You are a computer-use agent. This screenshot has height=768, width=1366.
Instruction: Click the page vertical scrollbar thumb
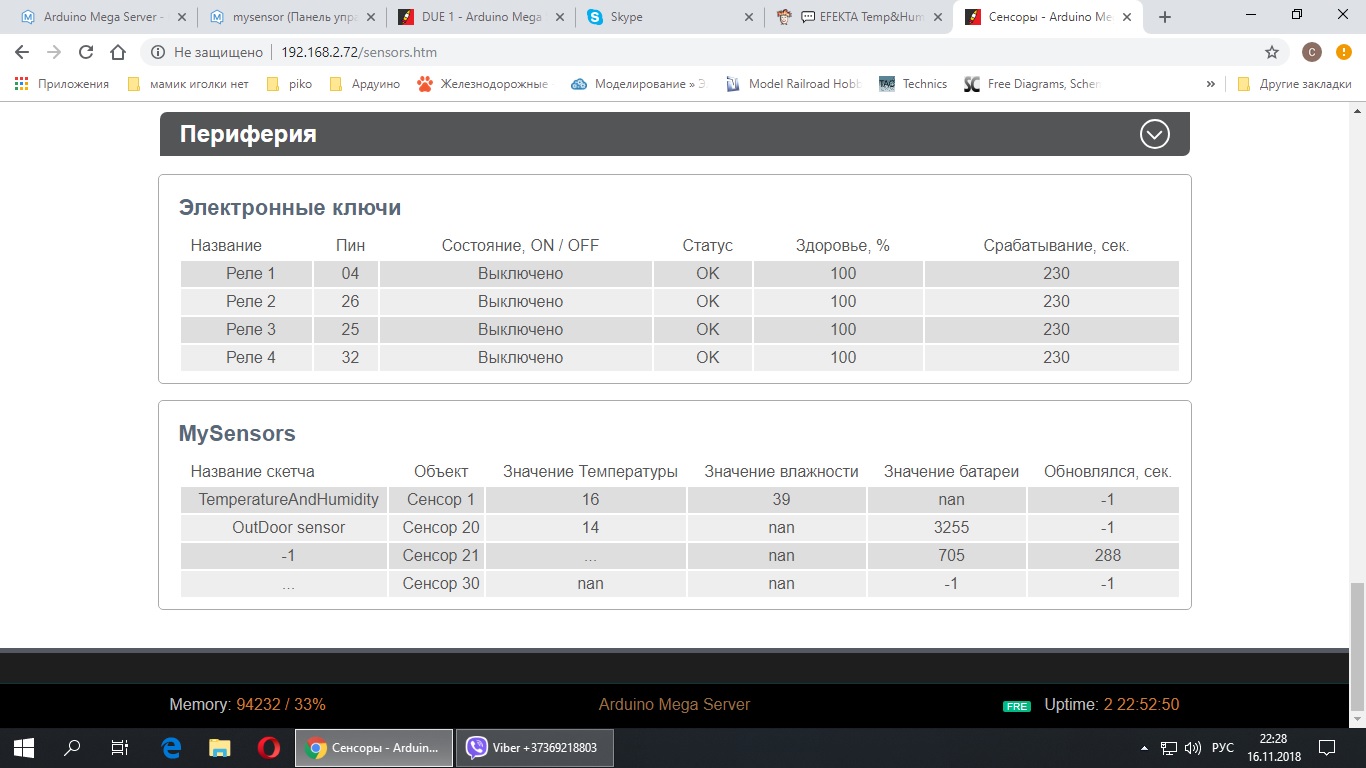tap(1357, 648)
